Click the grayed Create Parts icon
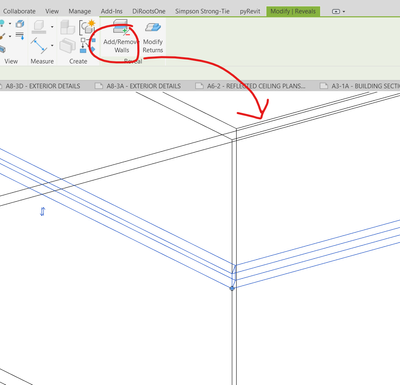 (x=67, y=46)
